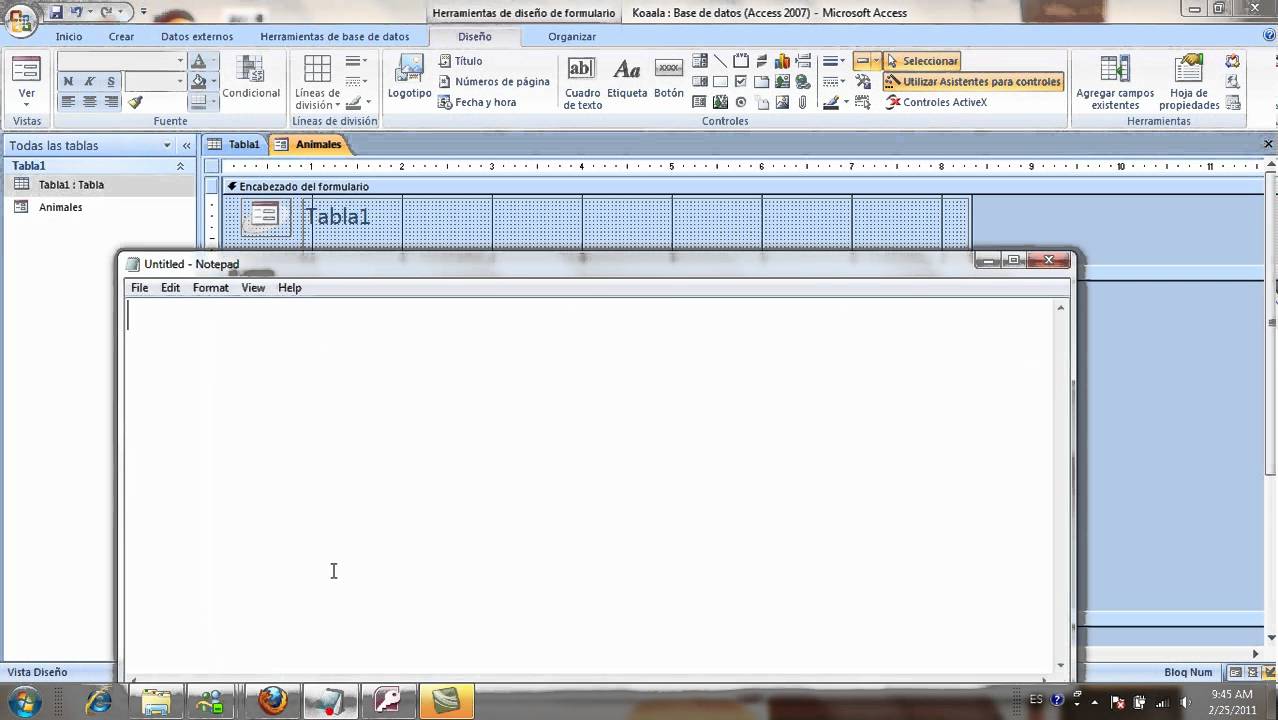
Task: Select the hyperlink globe control
Action: point(803,82)
